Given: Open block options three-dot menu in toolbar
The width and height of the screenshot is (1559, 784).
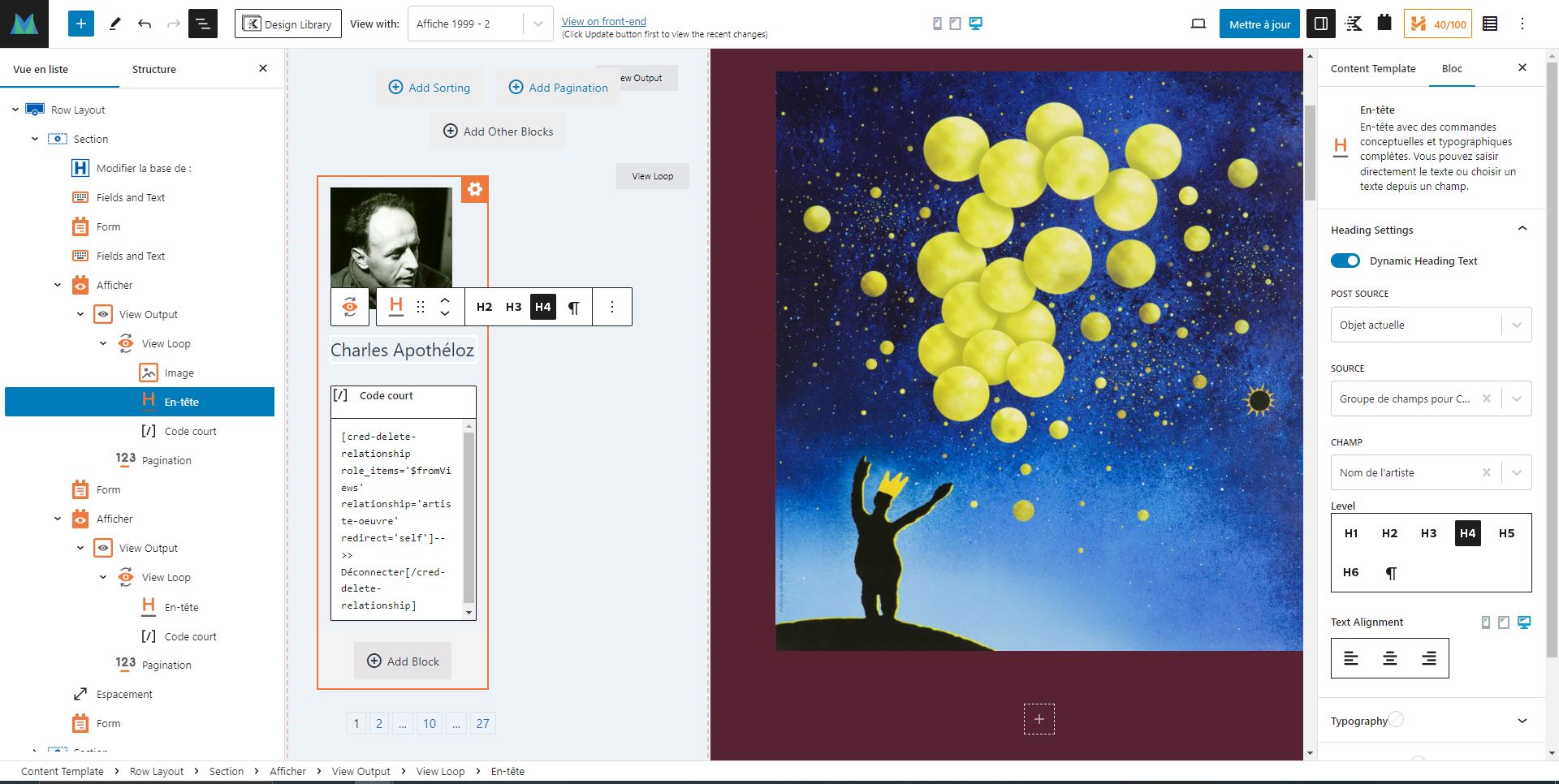Looking at the screenshot, I should point(612,307).
